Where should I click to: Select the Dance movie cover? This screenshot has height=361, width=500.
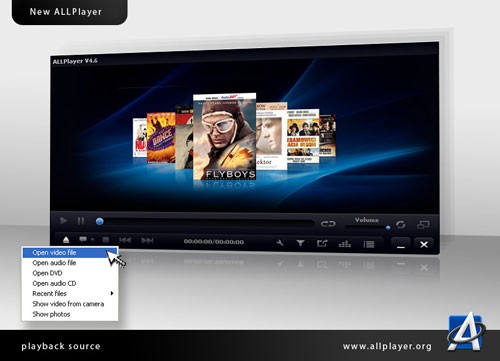tap(161, 138)
